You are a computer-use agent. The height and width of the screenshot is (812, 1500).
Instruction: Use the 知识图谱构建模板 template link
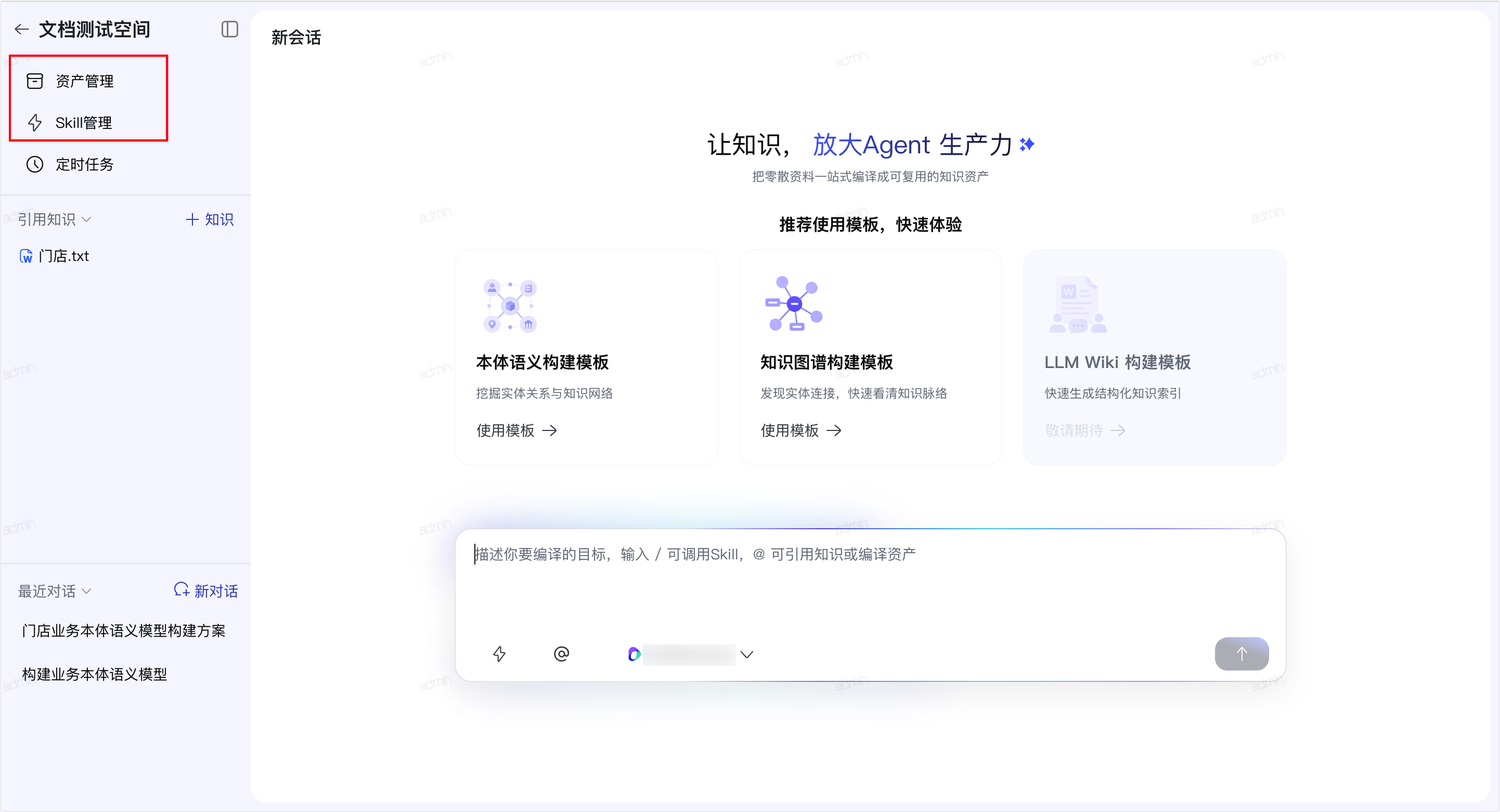coord(800,430)
